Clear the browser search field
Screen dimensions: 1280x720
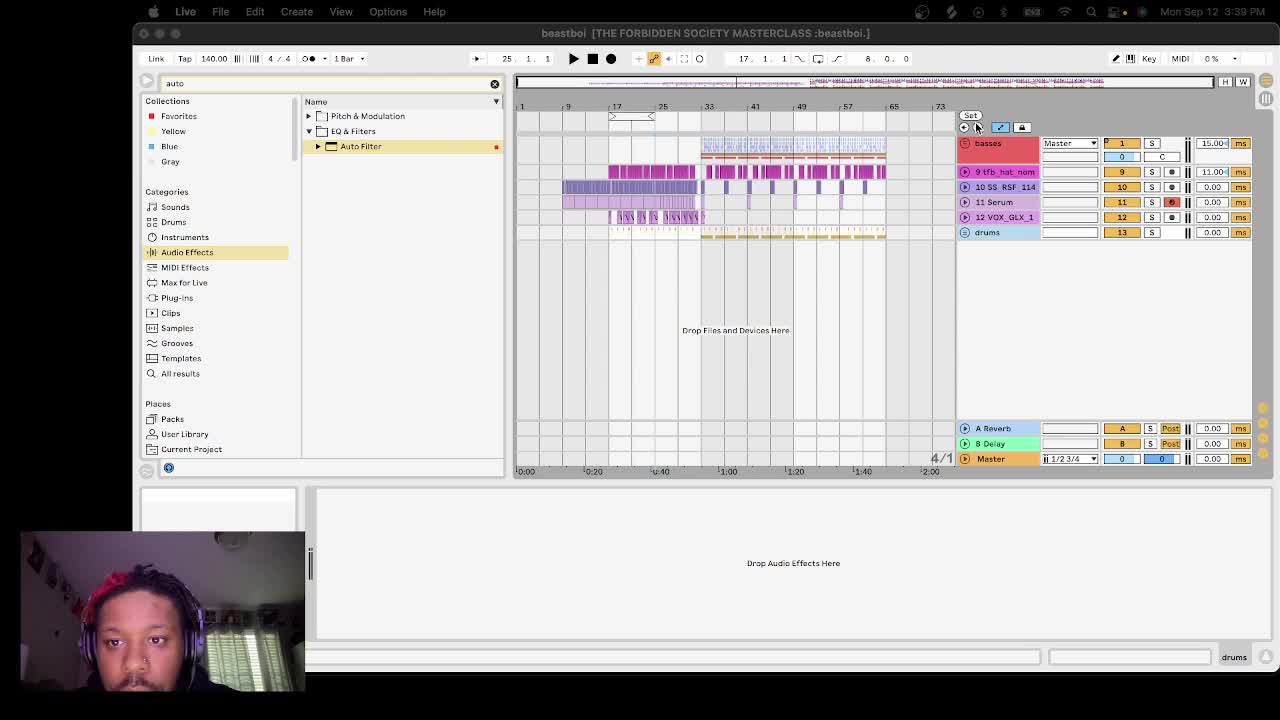point(494,84)
